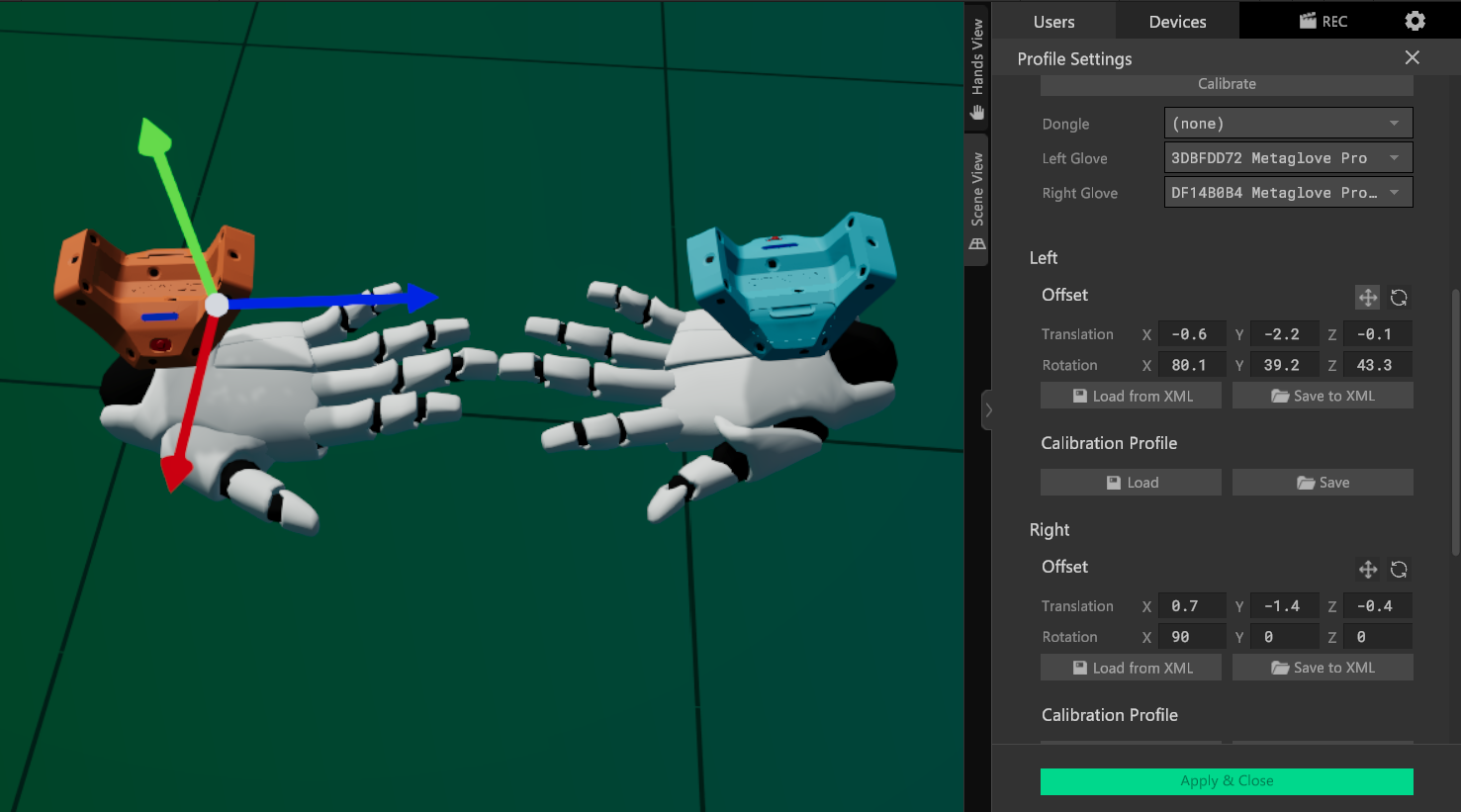Collapse the side panel with the arrow handle

987,410
